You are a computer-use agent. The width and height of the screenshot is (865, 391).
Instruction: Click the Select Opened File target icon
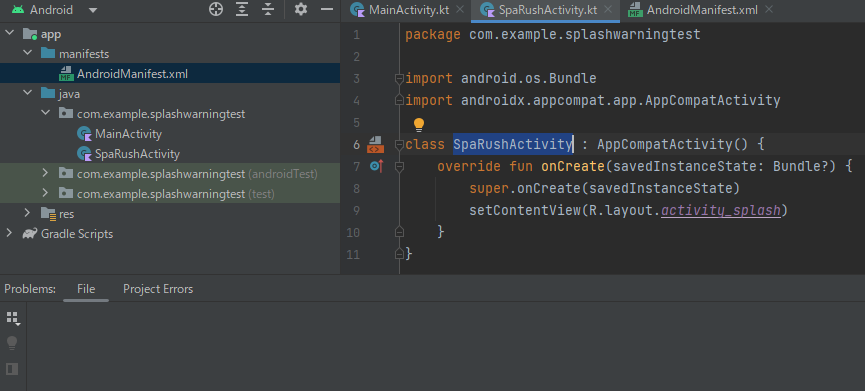click(x=216, y=9)
